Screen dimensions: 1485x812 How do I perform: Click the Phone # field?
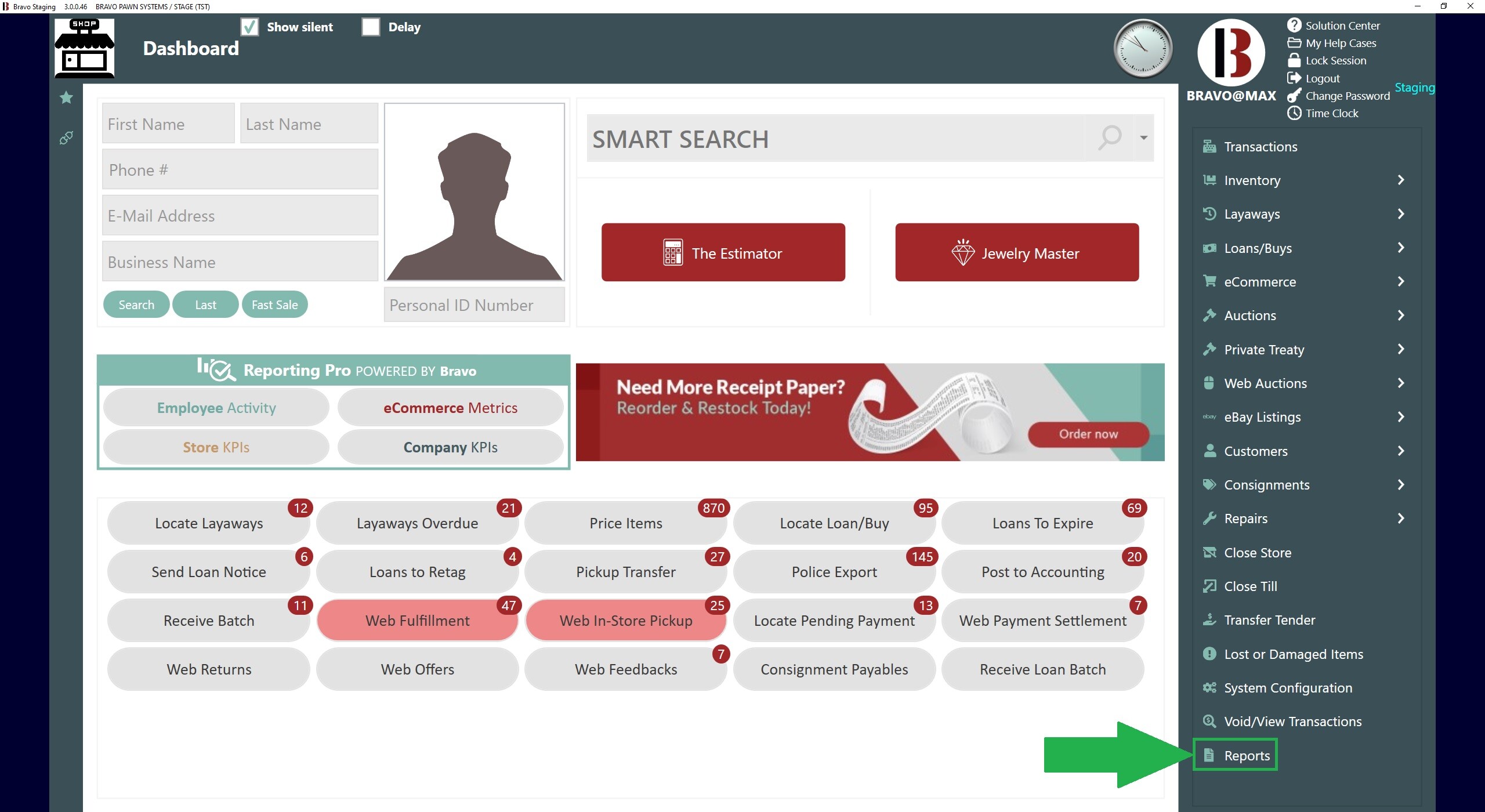pos(240,169)
